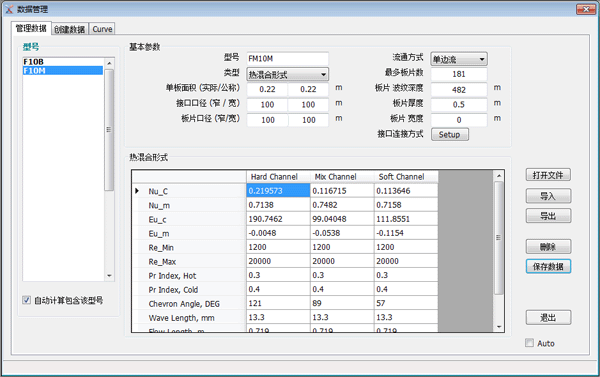Select the Wave Length, mm row header

click(x=189, y=318)
